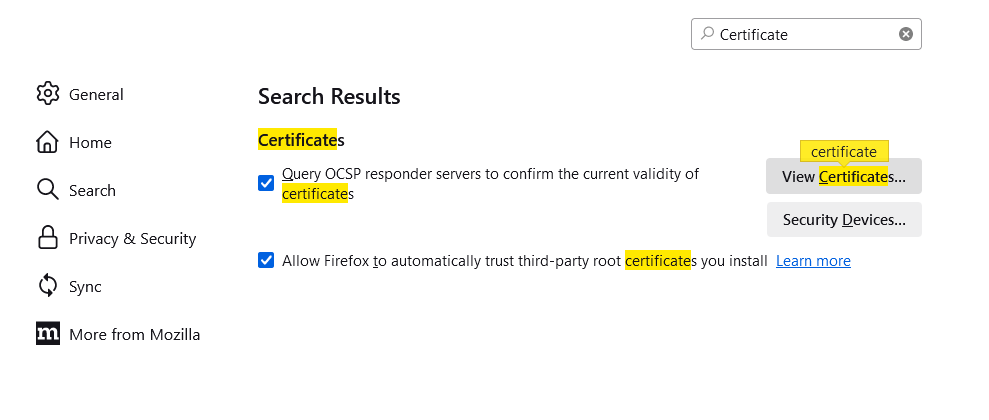Clear the settings search with the X icon
989x420 pixels.
pos(905,34)
